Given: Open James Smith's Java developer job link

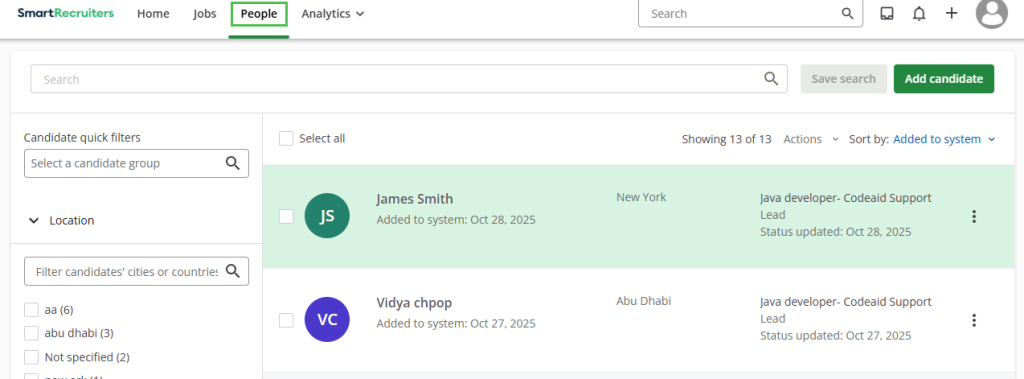Looking at the screenshot, I should (x=846, y=198).
